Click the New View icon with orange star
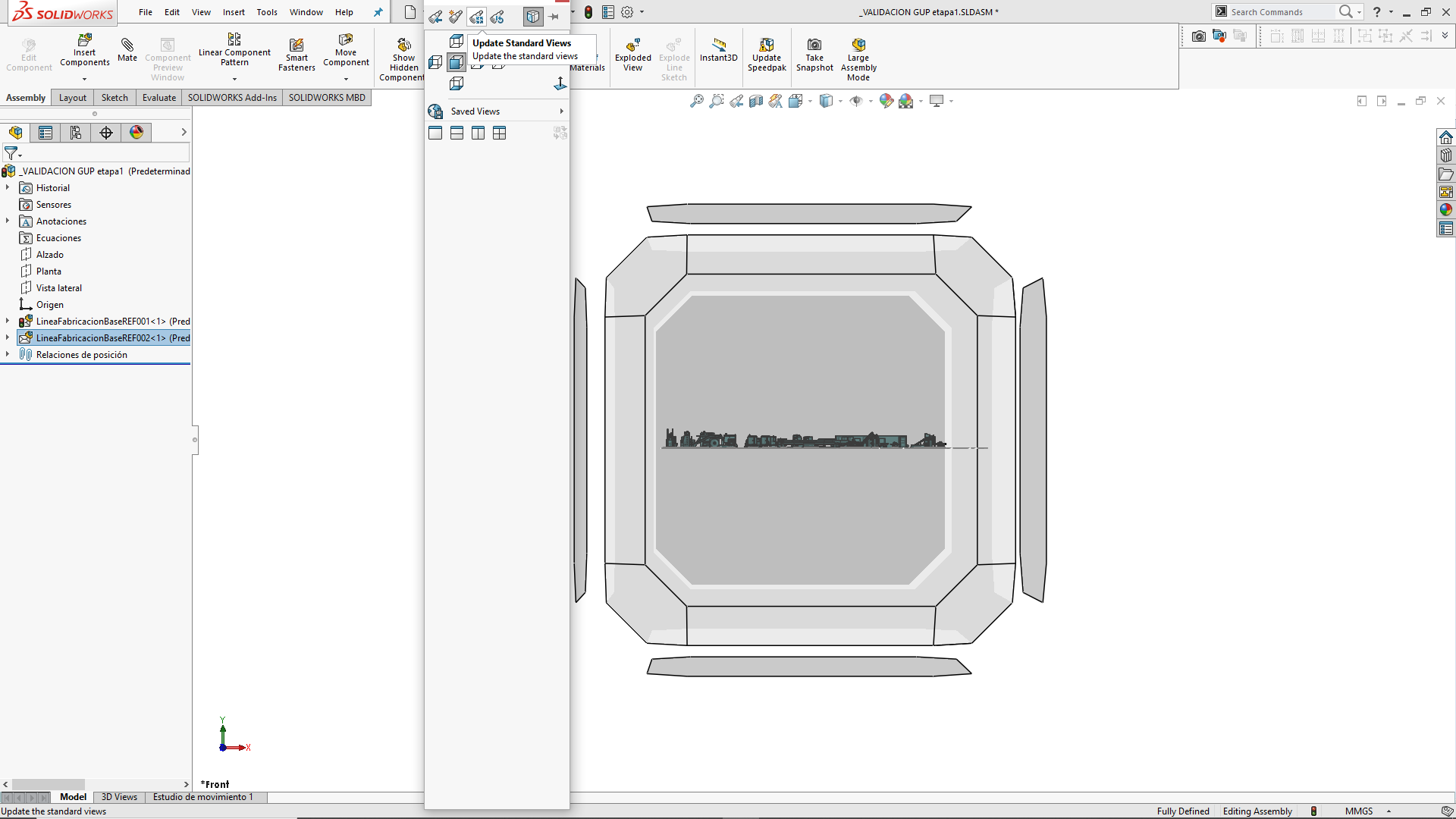Image resolution: width=1456 pixels, height=819 pixels. click(456, 17)
